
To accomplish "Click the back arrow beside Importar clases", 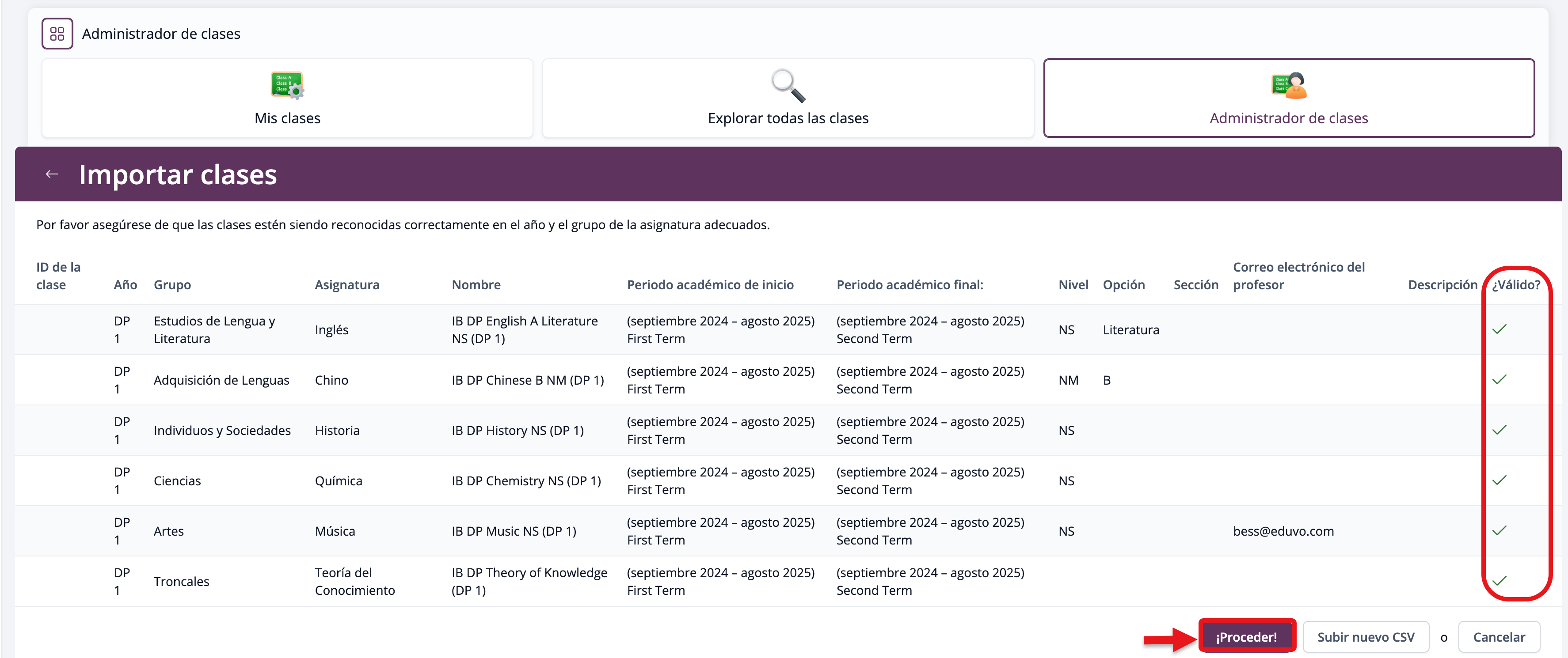I will 52,174.
